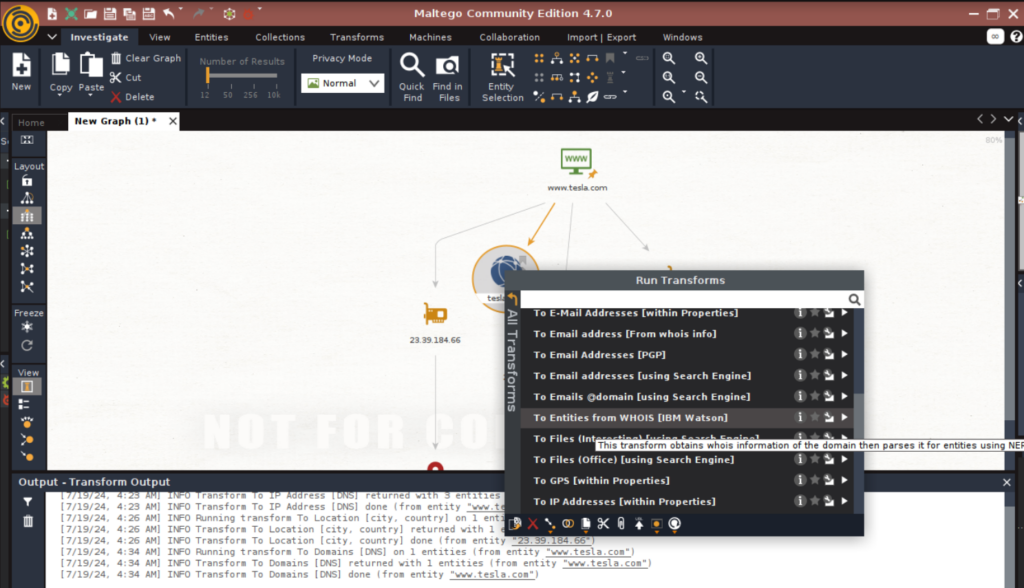1024x588 pixels.
Task: Click the open folder icon in title bar
Action: tap(90, 14)
